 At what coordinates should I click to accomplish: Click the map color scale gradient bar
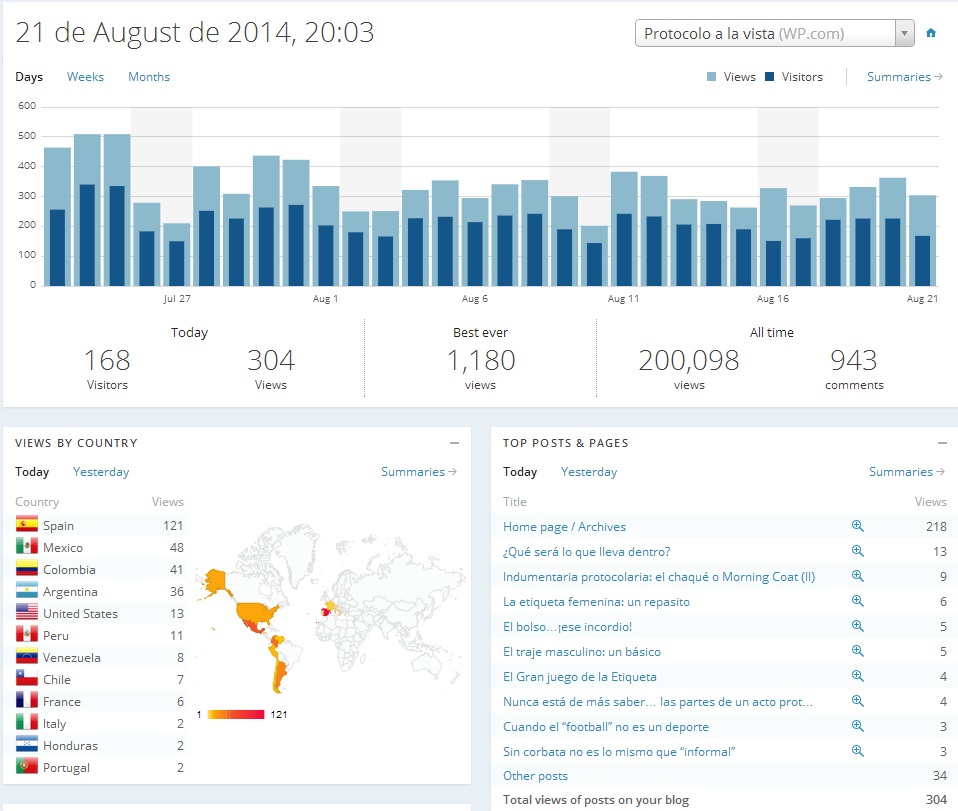(236, 714)
